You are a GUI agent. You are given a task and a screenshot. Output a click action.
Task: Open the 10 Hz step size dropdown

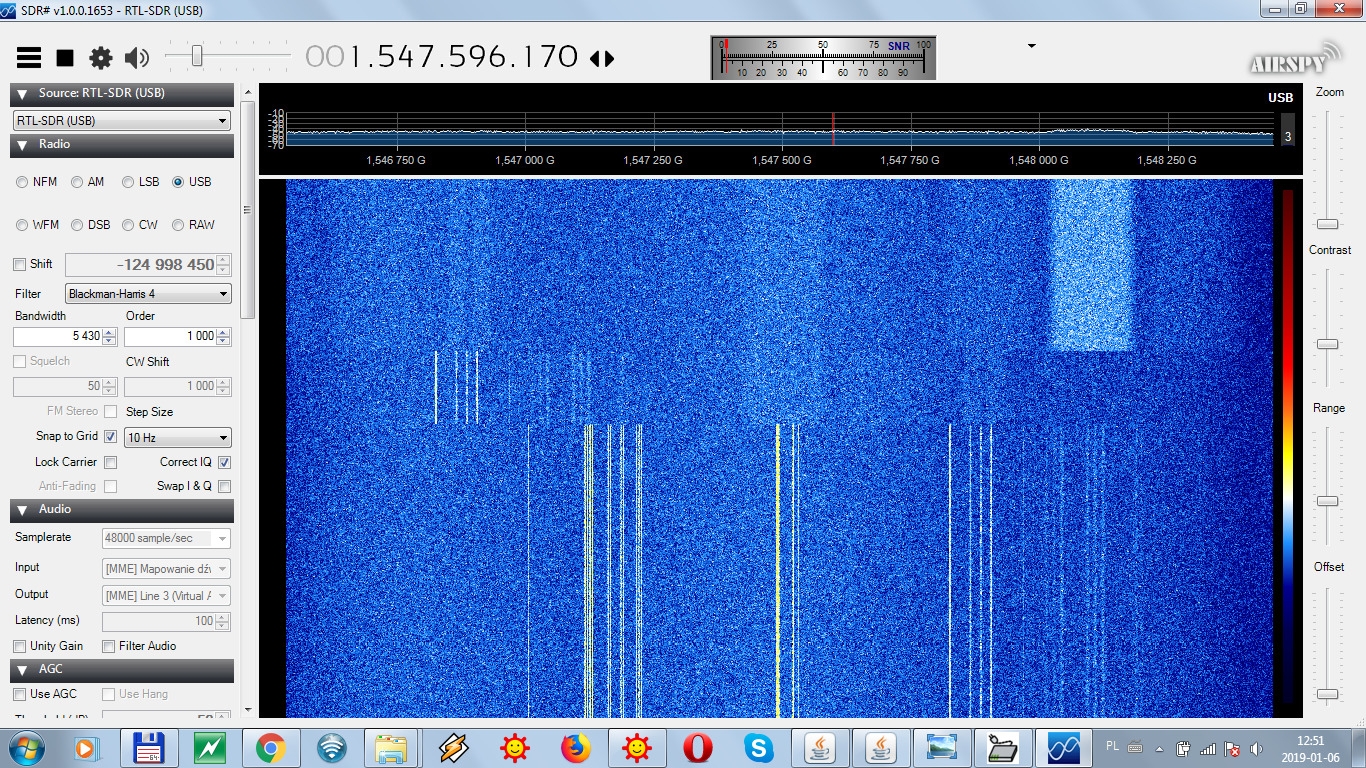pos(178,437)
